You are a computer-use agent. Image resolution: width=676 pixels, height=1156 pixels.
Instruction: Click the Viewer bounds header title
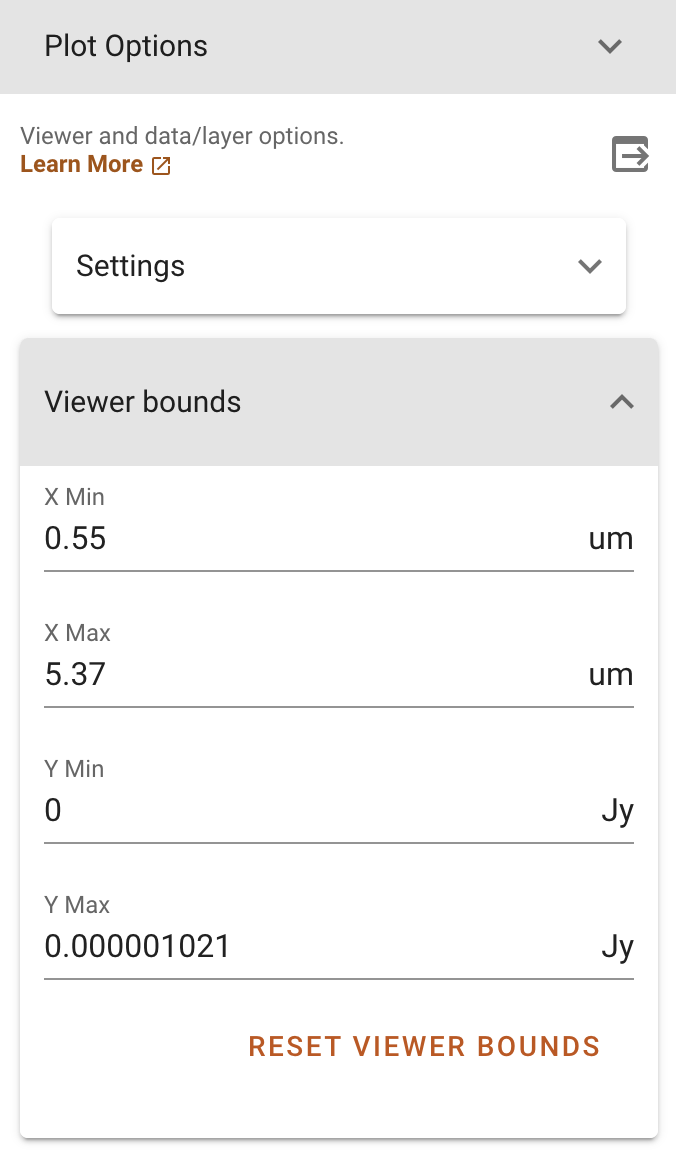143,402
